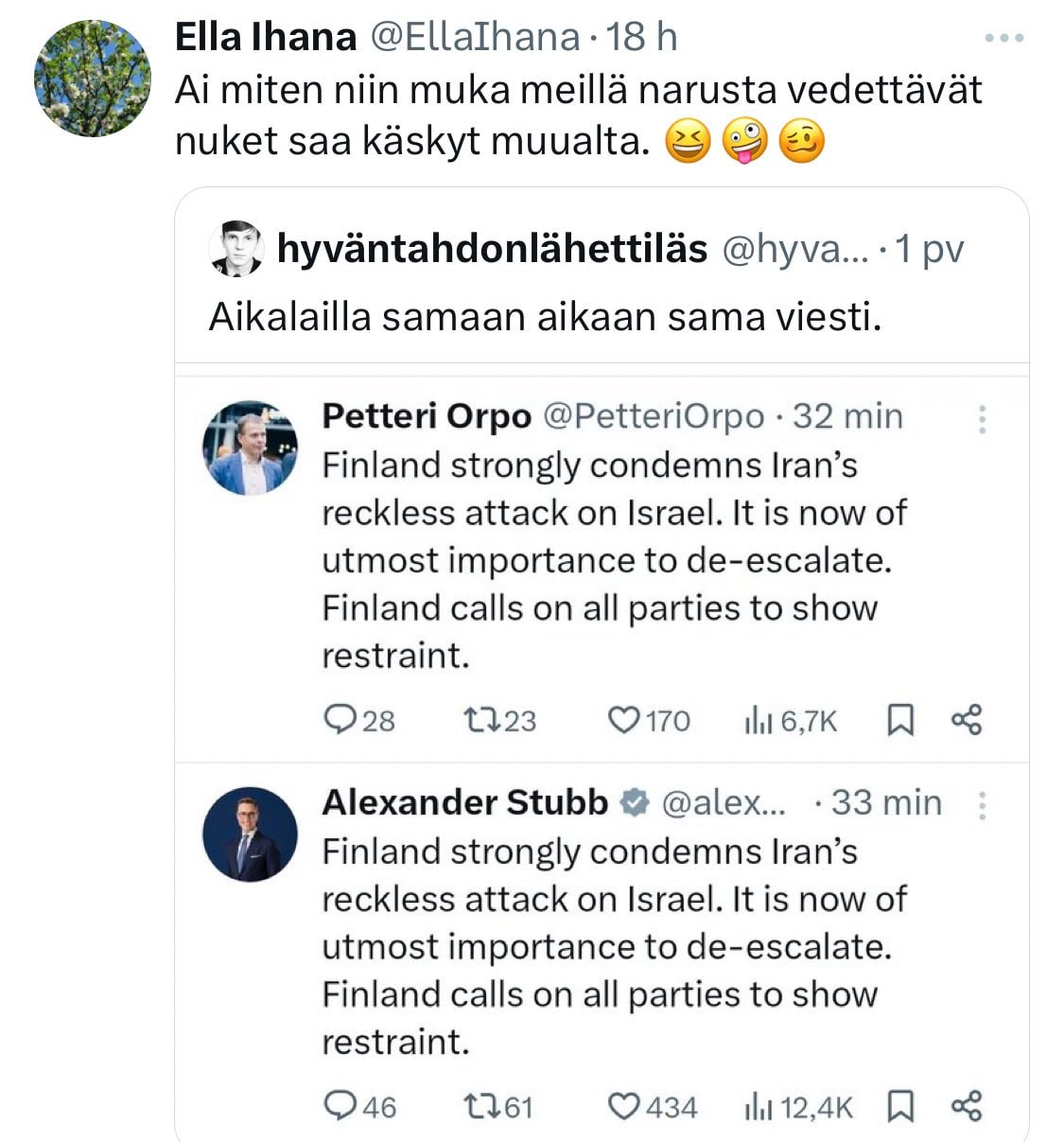Screen dimensions: 1064x1142
Task: Like Petteri Orpo's tweet
Action: pyautogui.click(x=623, y=720)
